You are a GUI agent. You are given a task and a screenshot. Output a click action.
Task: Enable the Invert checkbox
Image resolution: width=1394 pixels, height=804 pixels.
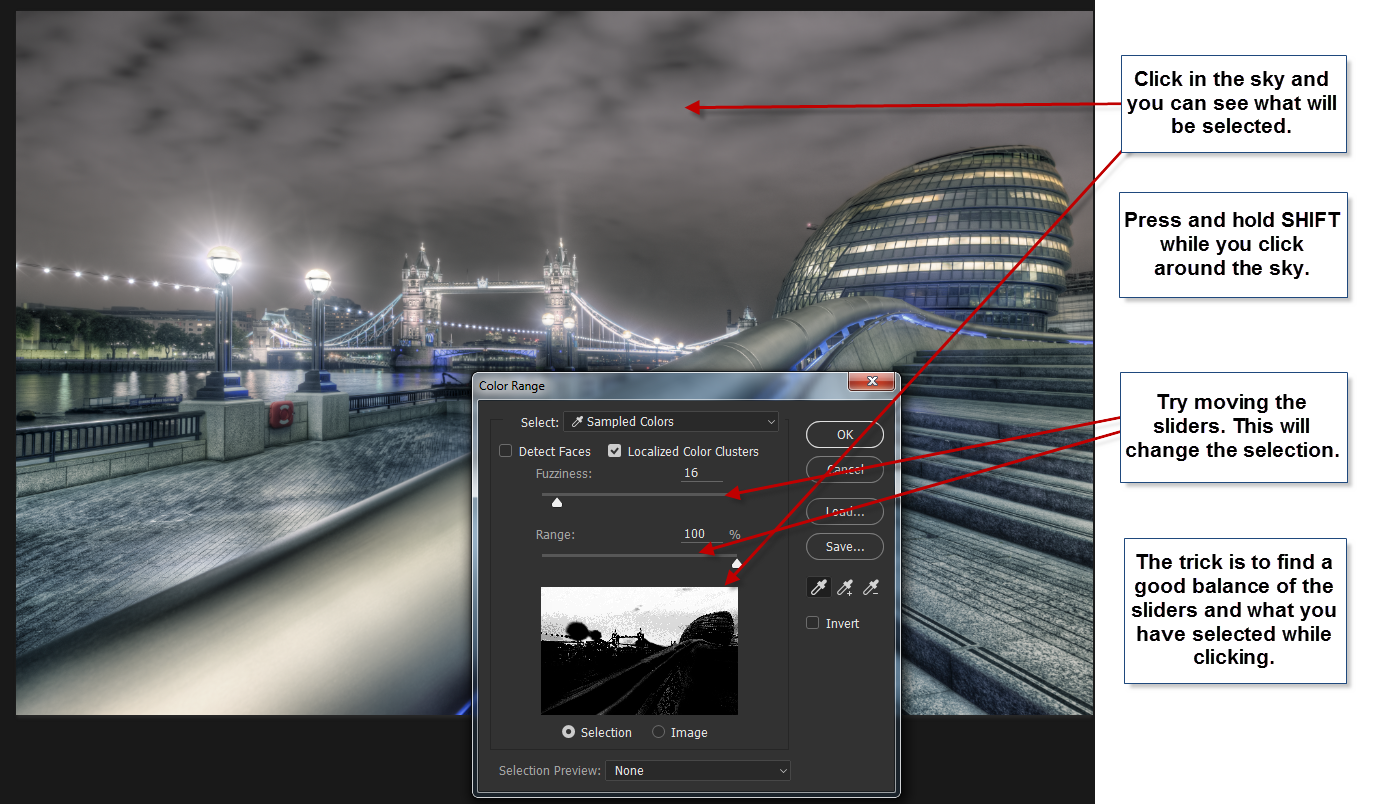[812, 622]
